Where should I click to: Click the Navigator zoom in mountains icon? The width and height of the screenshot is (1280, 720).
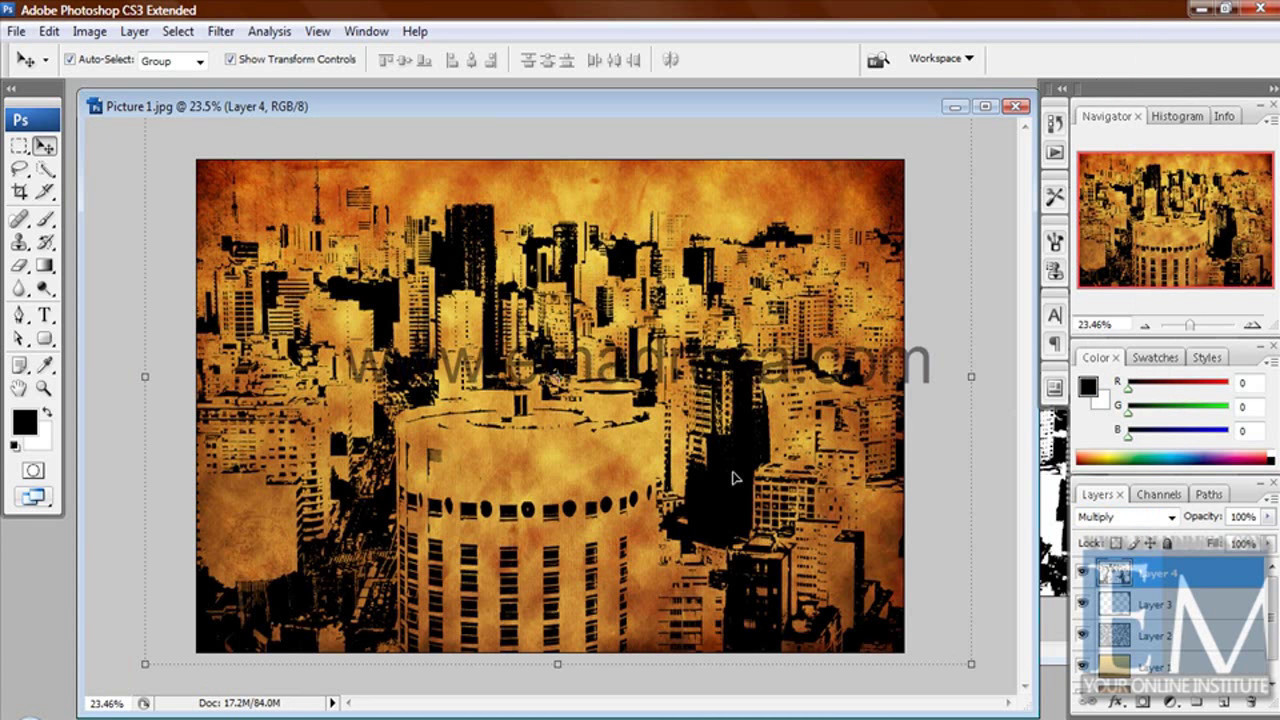[1252, 325]
